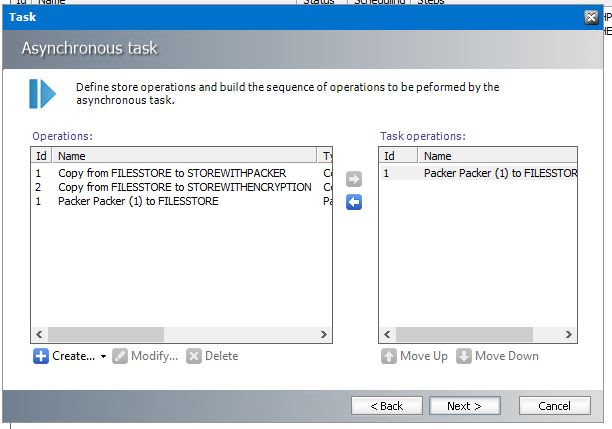The height and width of the screenshot is (429, 612).
Task: Sort Operations list by Id column header
Action: (42, 156)
